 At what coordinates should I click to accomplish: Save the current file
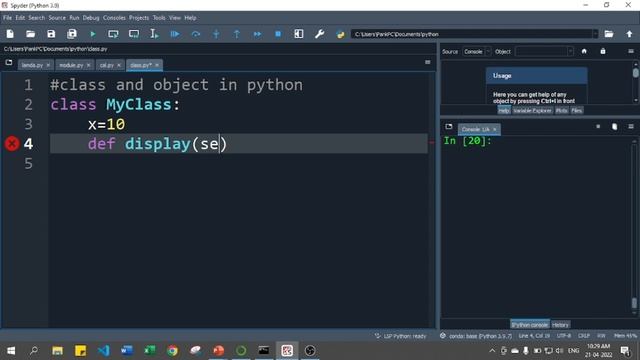(x=51, y=34)
